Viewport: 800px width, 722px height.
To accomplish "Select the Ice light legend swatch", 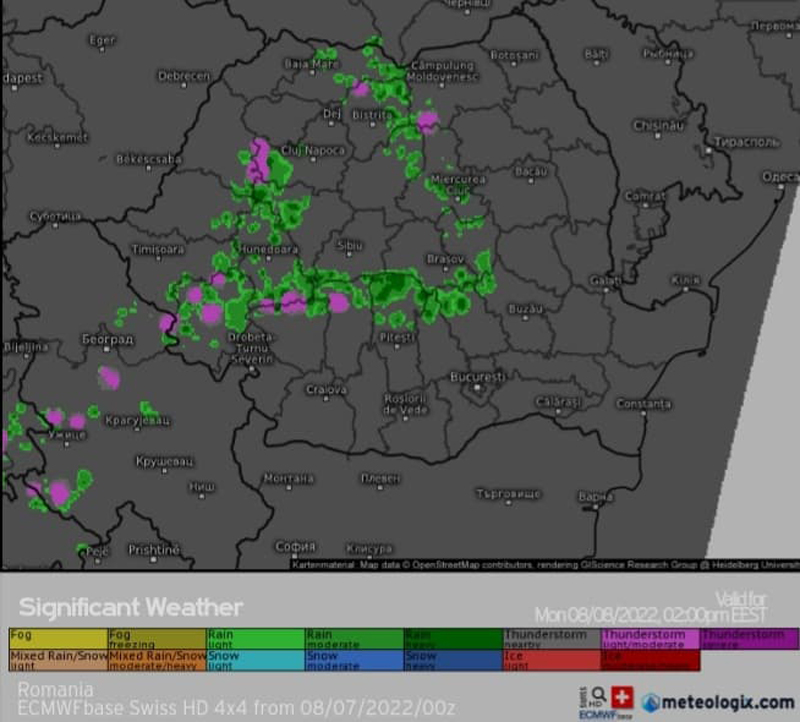I will pyautogui.click(x=551, y=661).
